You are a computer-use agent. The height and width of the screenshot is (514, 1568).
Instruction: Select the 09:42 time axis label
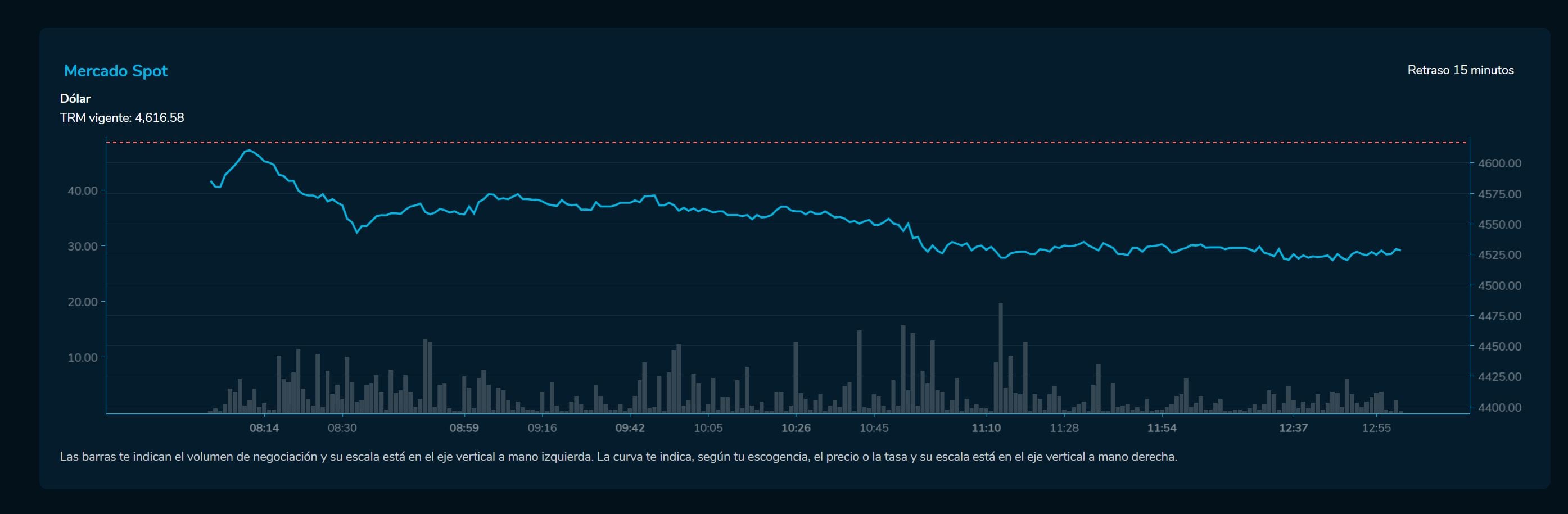tap(629, 427)
